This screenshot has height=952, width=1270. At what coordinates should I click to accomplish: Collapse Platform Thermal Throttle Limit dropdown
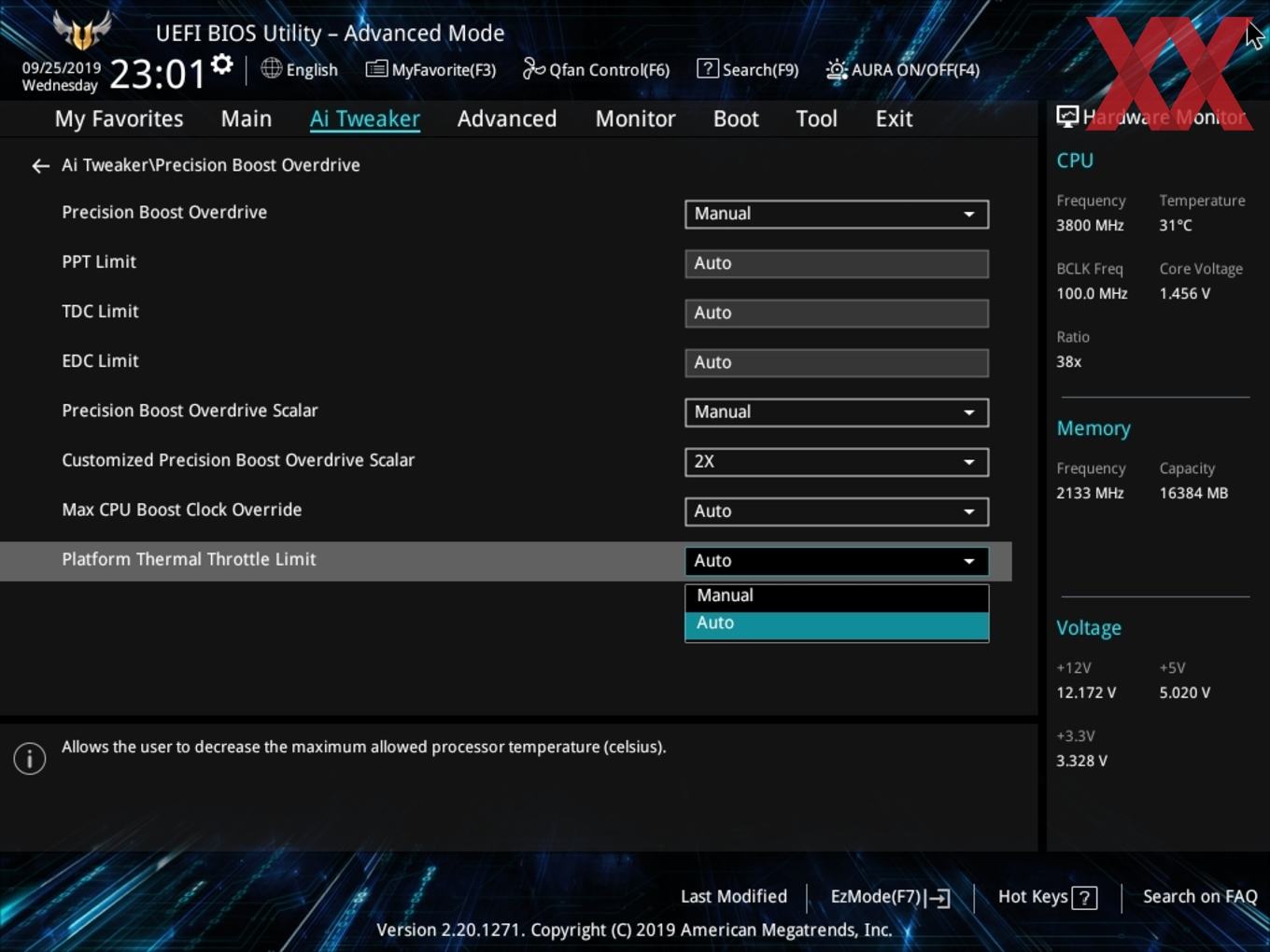(x=837, y=561)
